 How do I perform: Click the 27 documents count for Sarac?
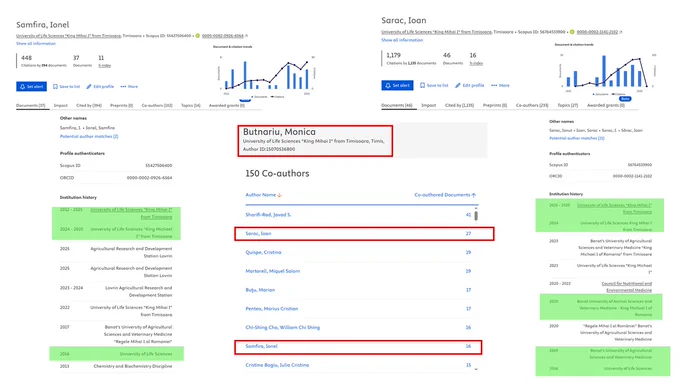(468, 233)
